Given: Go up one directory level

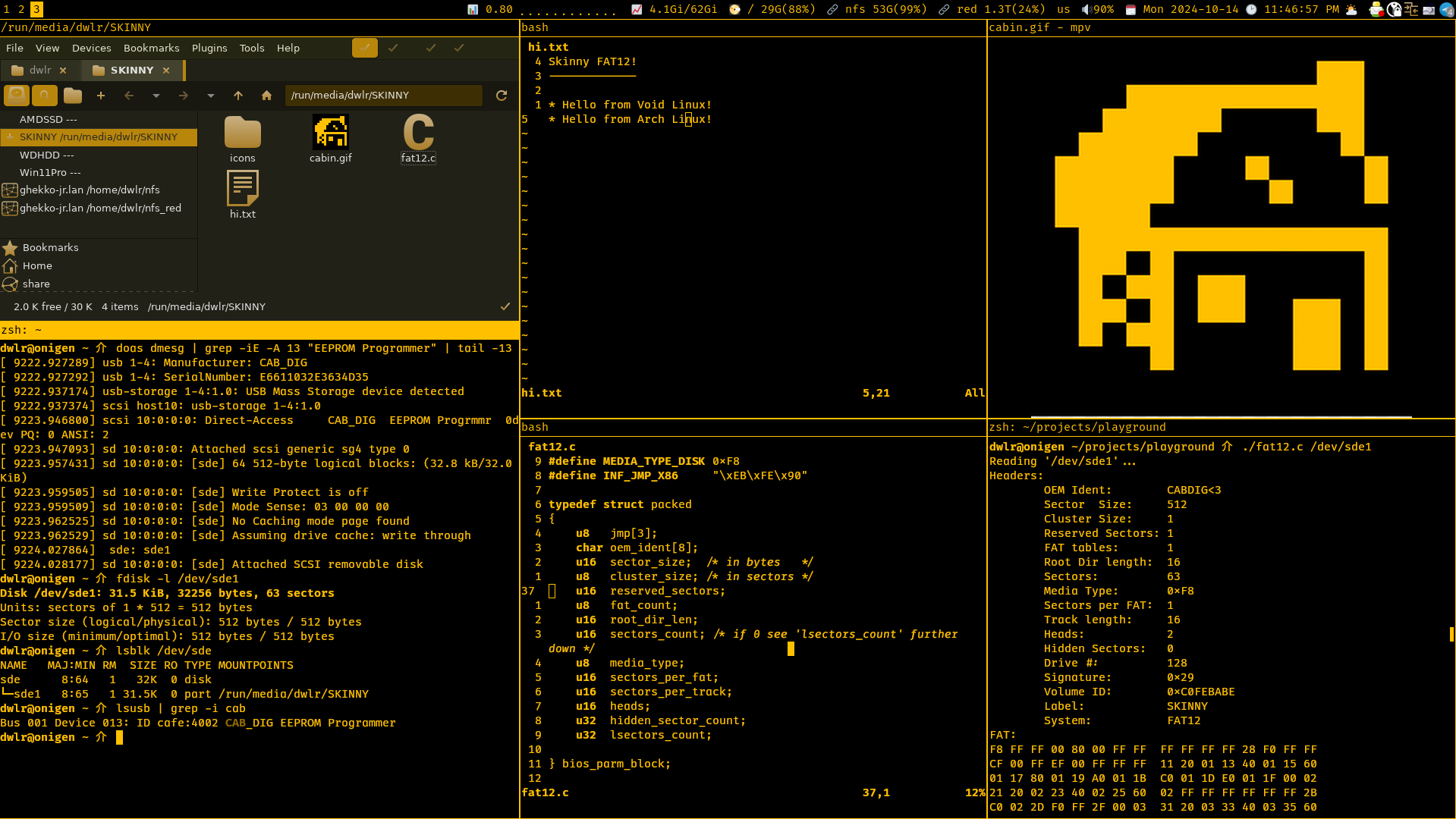Looking at the screenshot, I should (x=238, y=96).
